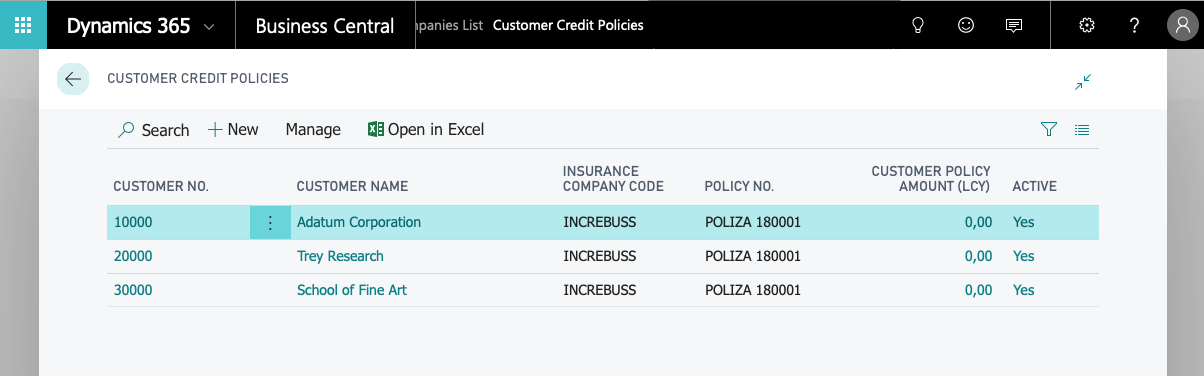Go back with the arrow button

point(73,78)
